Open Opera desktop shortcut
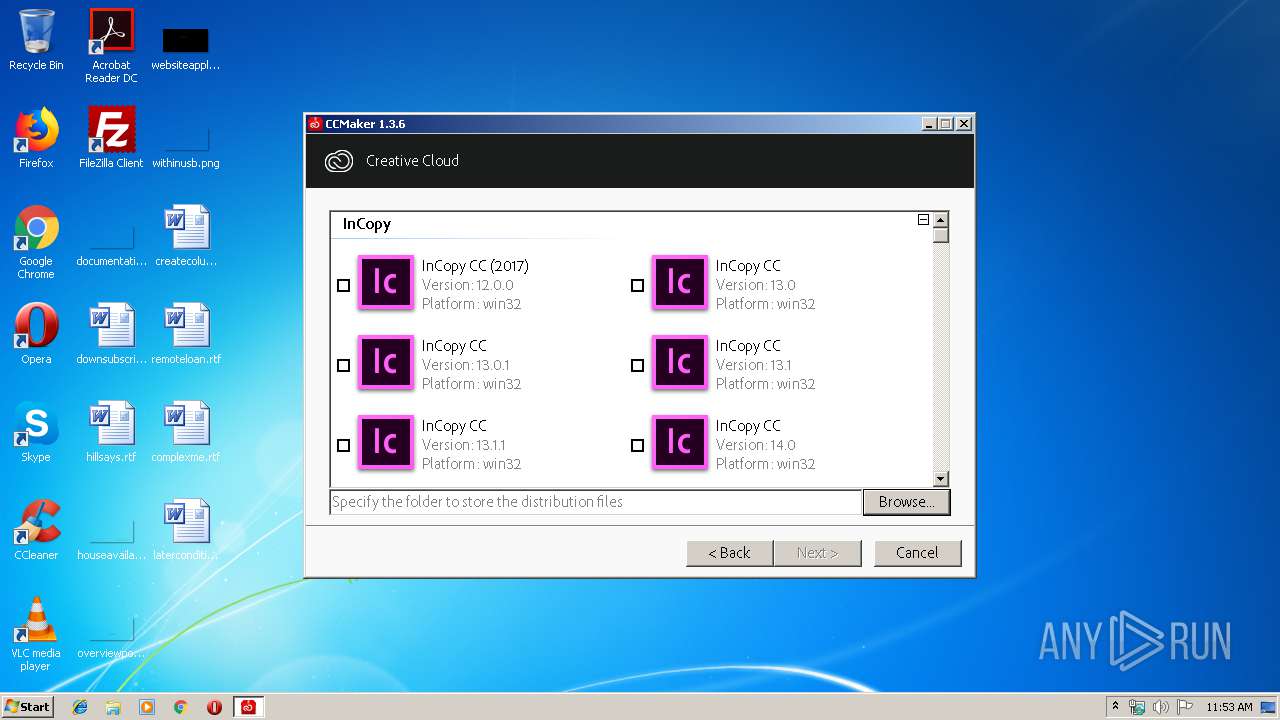The image size is (1280, 720). click(36, 334)
